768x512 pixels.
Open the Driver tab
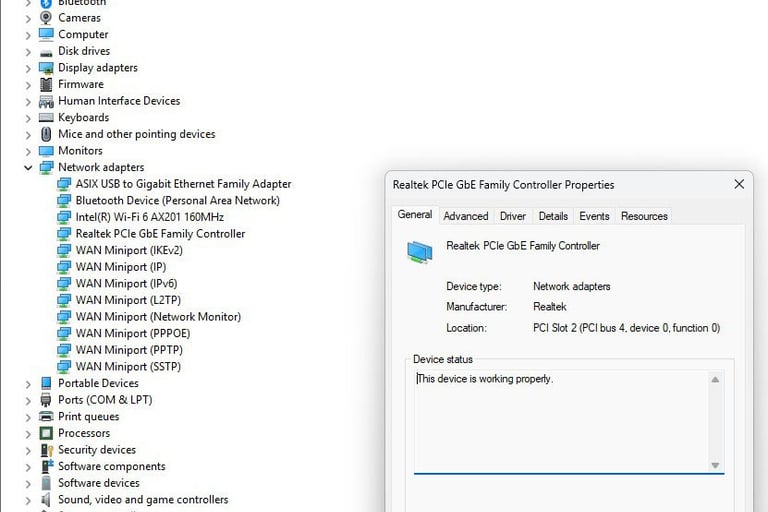coord(513,216)
